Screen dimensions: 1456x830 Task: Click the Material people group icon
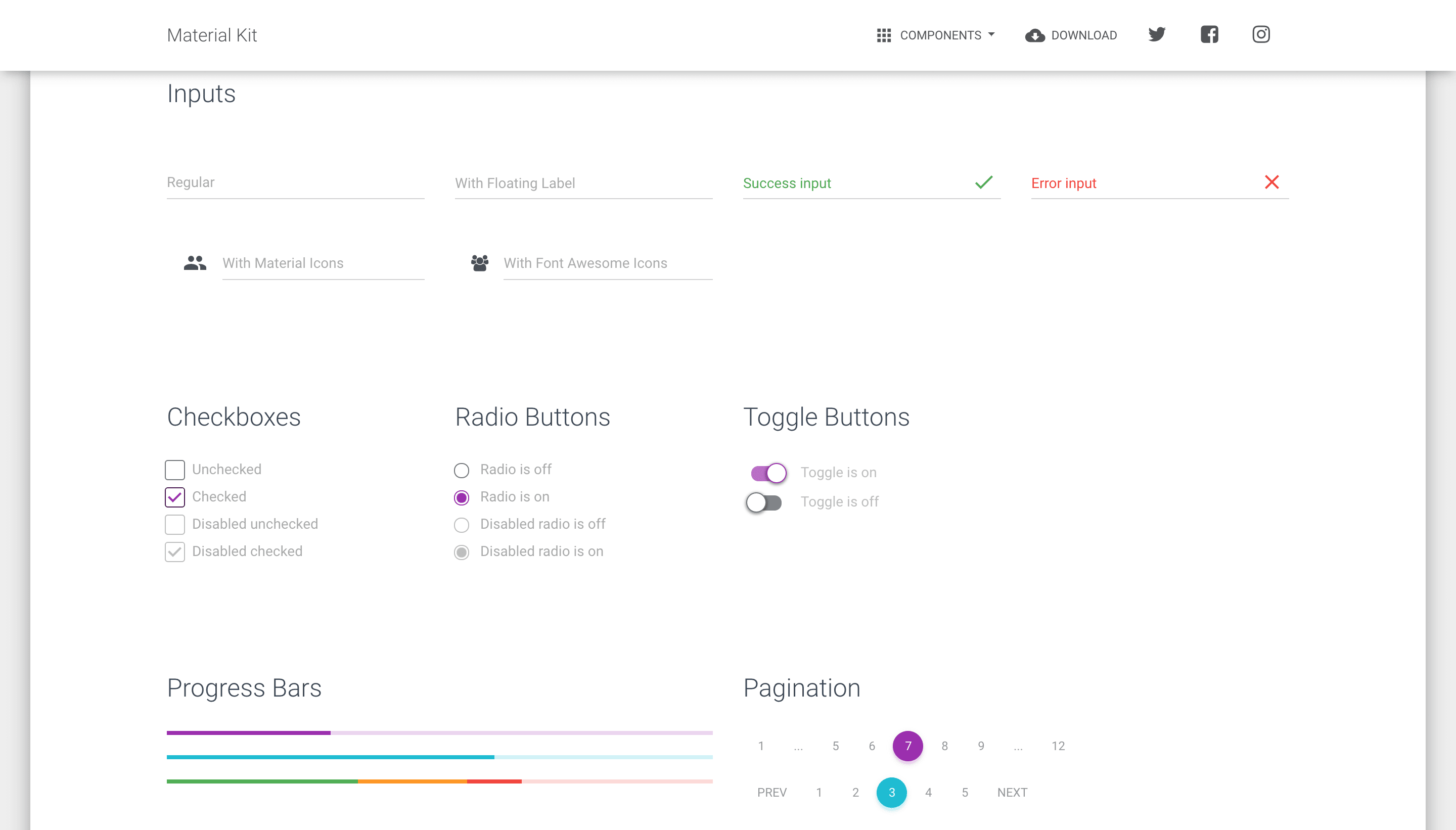coord(195,263)
